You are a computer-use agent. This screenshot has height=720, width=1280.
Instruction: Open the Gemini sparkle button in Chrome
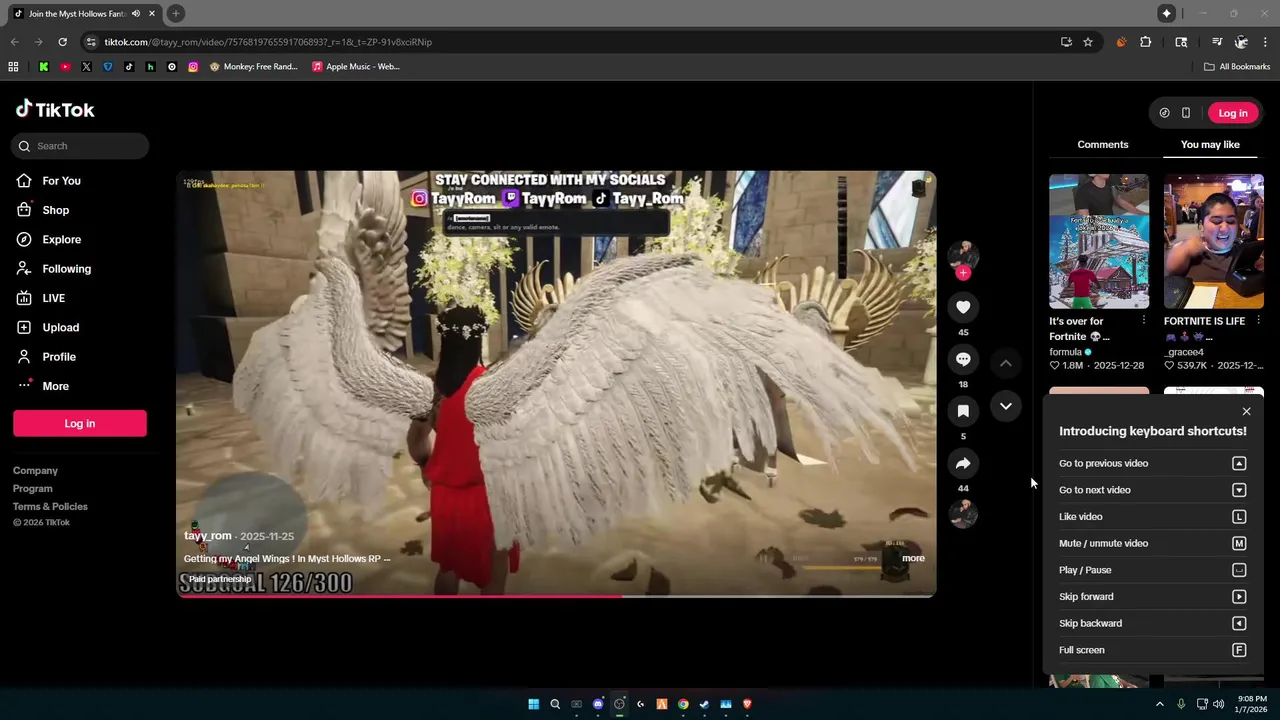(1166, 13)
